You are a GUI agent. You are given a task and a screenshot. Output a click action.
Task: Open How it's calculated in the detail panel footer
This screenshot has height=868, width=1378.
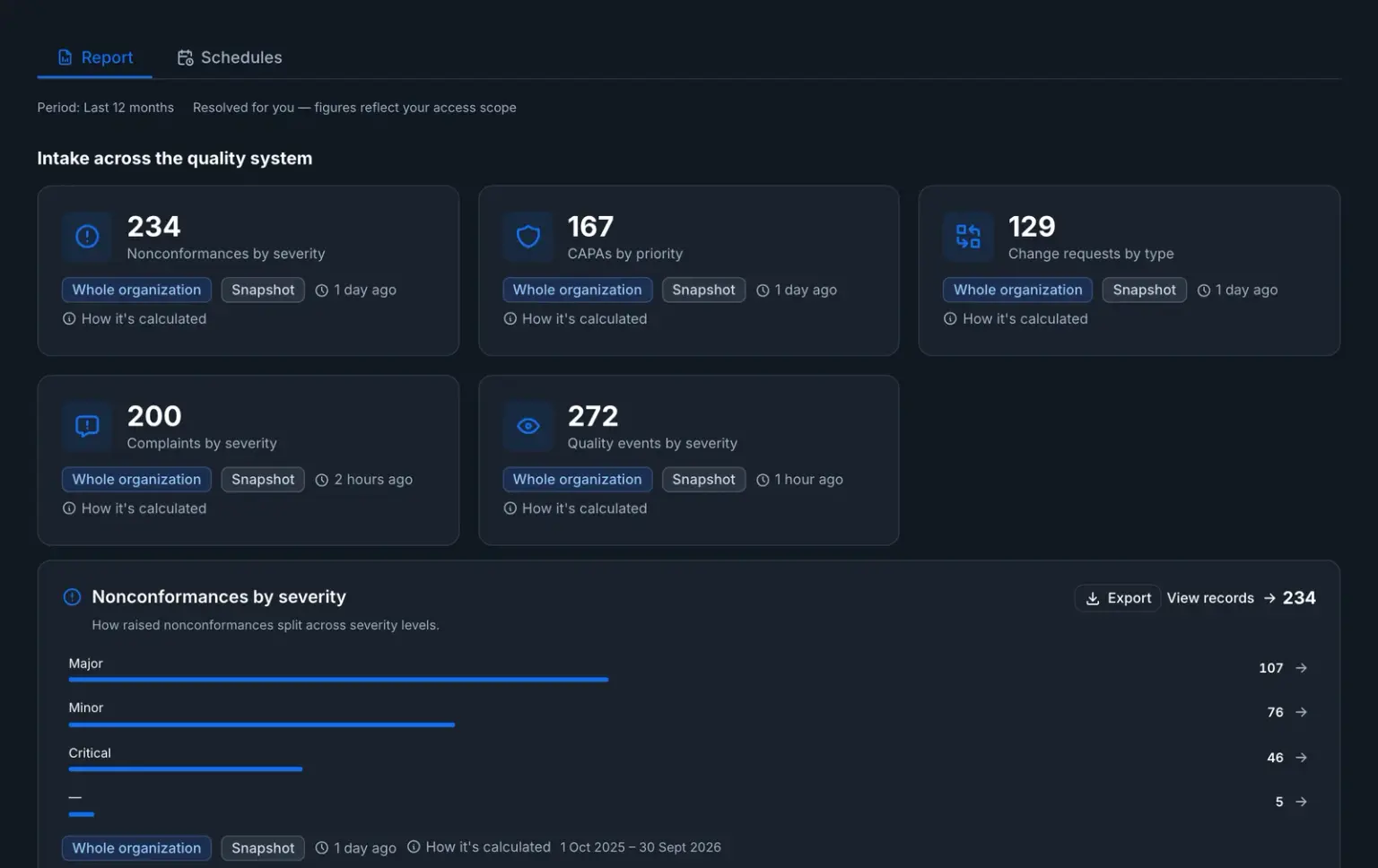click(x=479, y=847)
